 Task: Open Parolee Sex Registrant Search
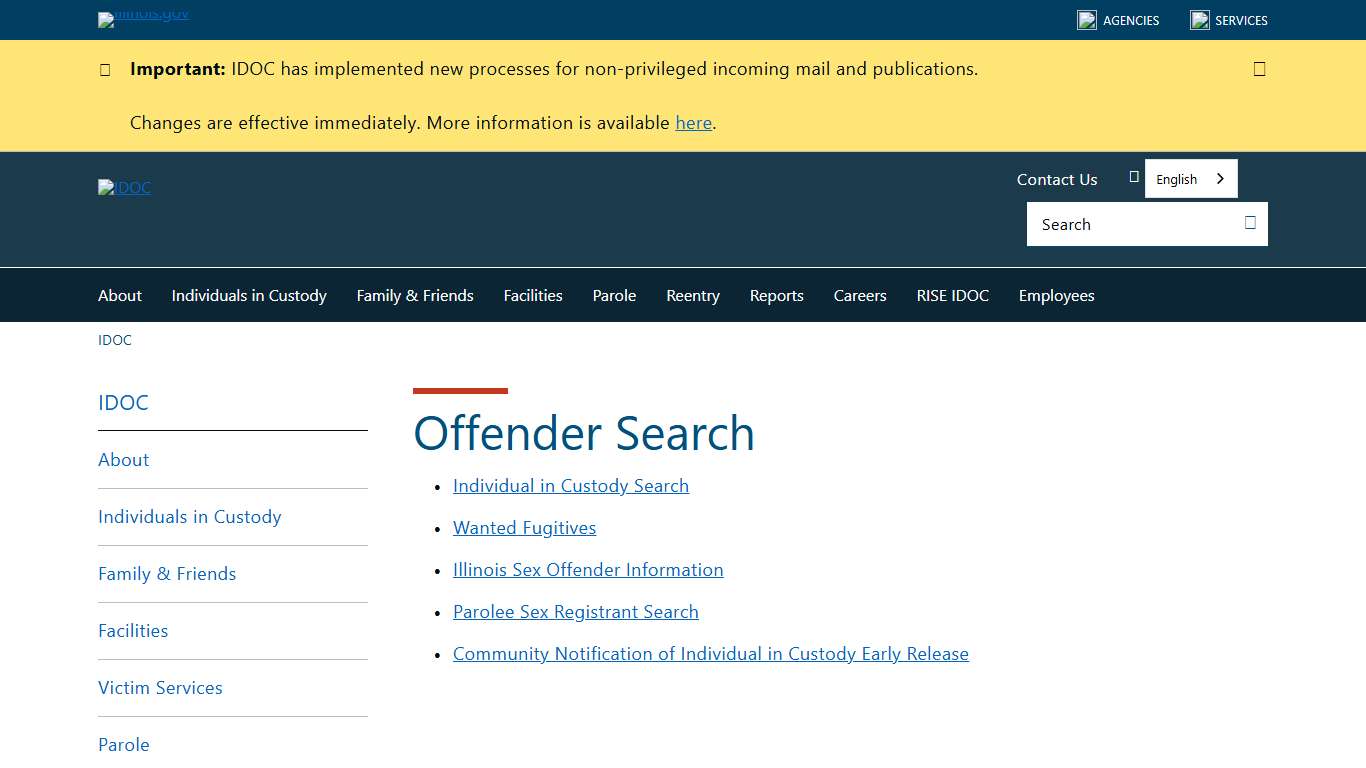click(x=575, y=611)
